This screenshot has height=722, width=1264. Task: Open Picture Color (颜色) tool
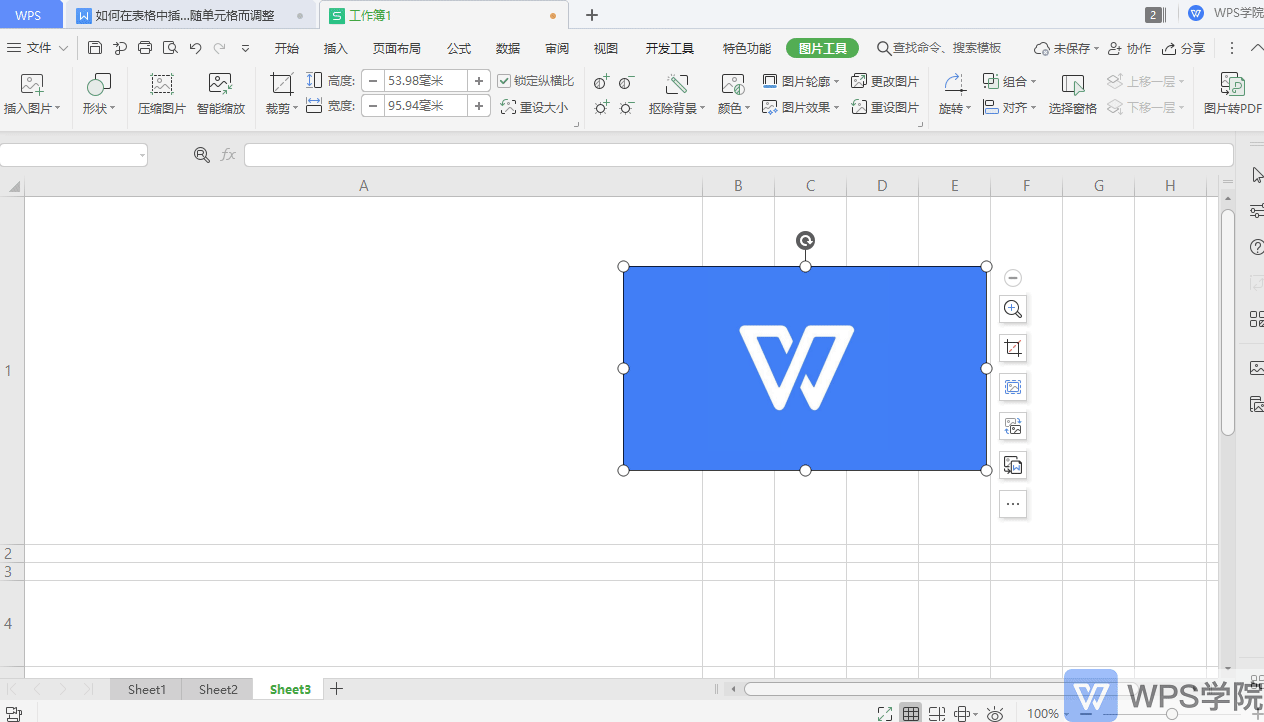click(734, 96)
